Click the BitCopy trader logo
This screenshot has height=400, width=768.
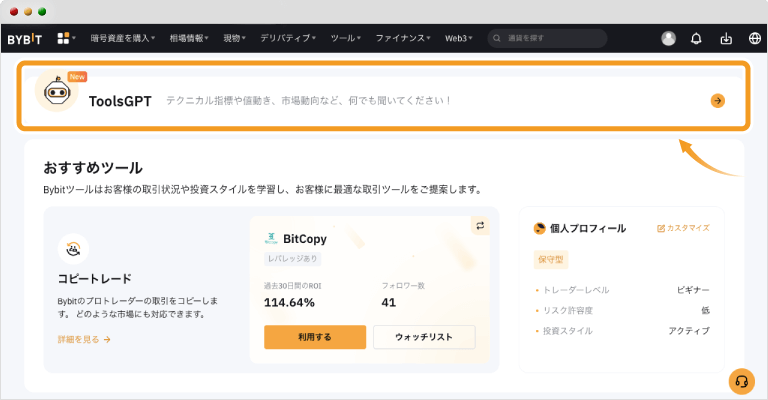(x=271, y=238)
